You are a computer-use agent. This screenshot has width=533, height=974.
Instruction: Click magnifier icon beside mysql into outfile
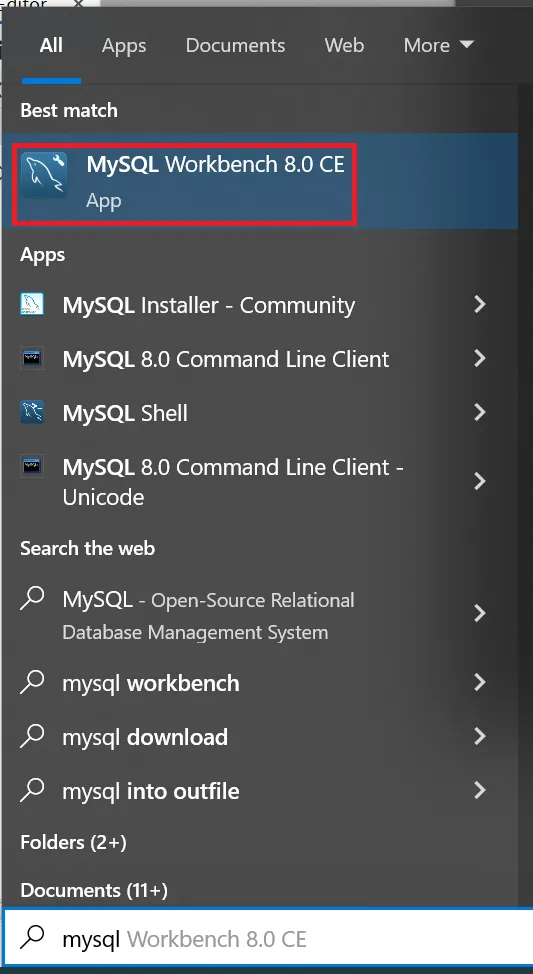(x=32, y=791)
